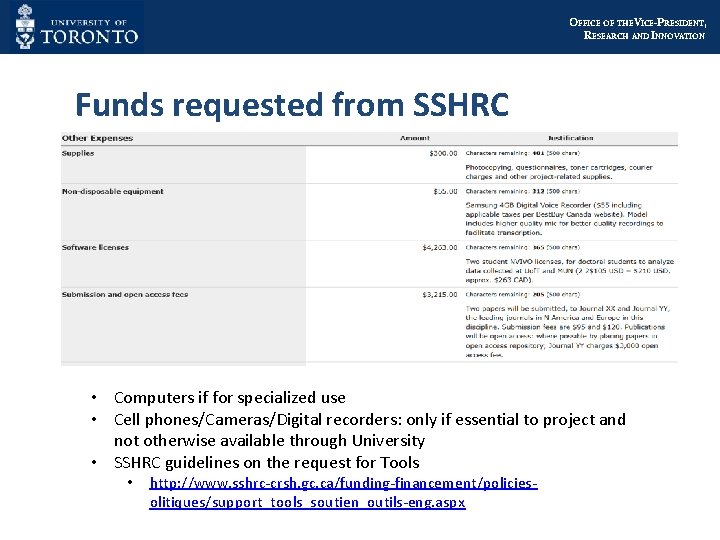720x540 pixels.
Task: Click the Samsung 4GB Digital Voice Recorder justification
Action: click(x=564, y=219)
